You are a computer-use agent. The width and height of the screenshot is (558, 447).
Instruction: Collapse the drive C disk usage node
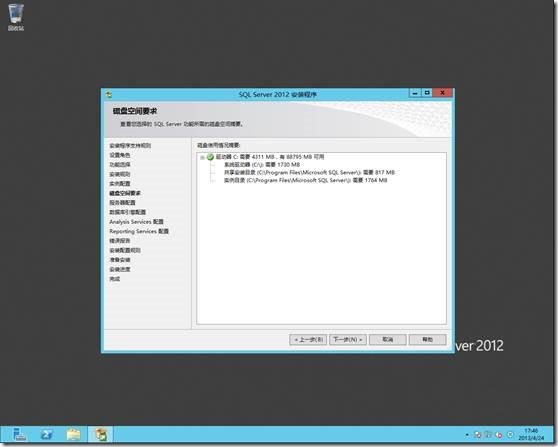pyautogui.click(x=202, y=157)
